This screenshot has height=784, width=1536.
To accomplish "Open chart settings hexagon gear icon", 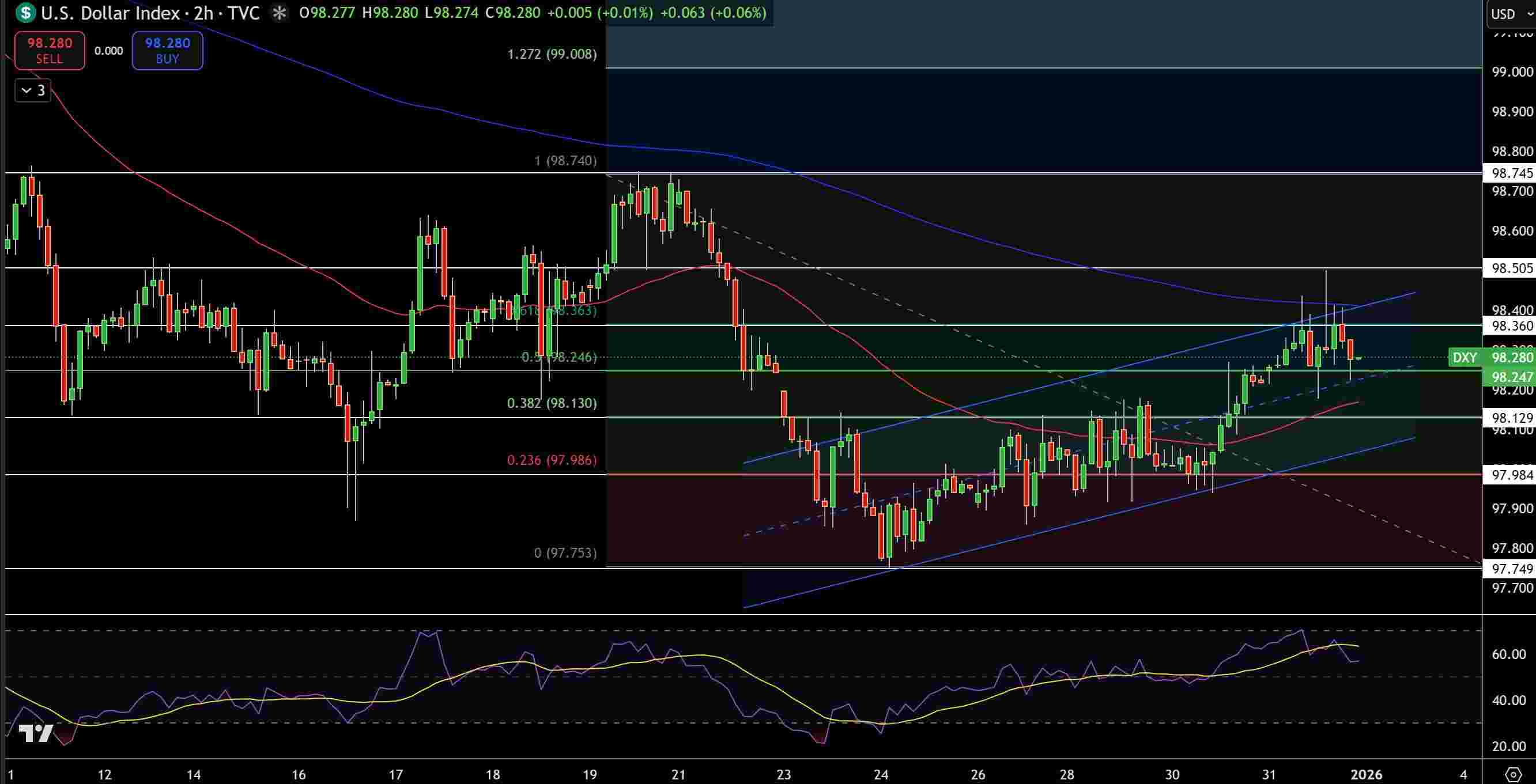I will tap(1513, 774).
